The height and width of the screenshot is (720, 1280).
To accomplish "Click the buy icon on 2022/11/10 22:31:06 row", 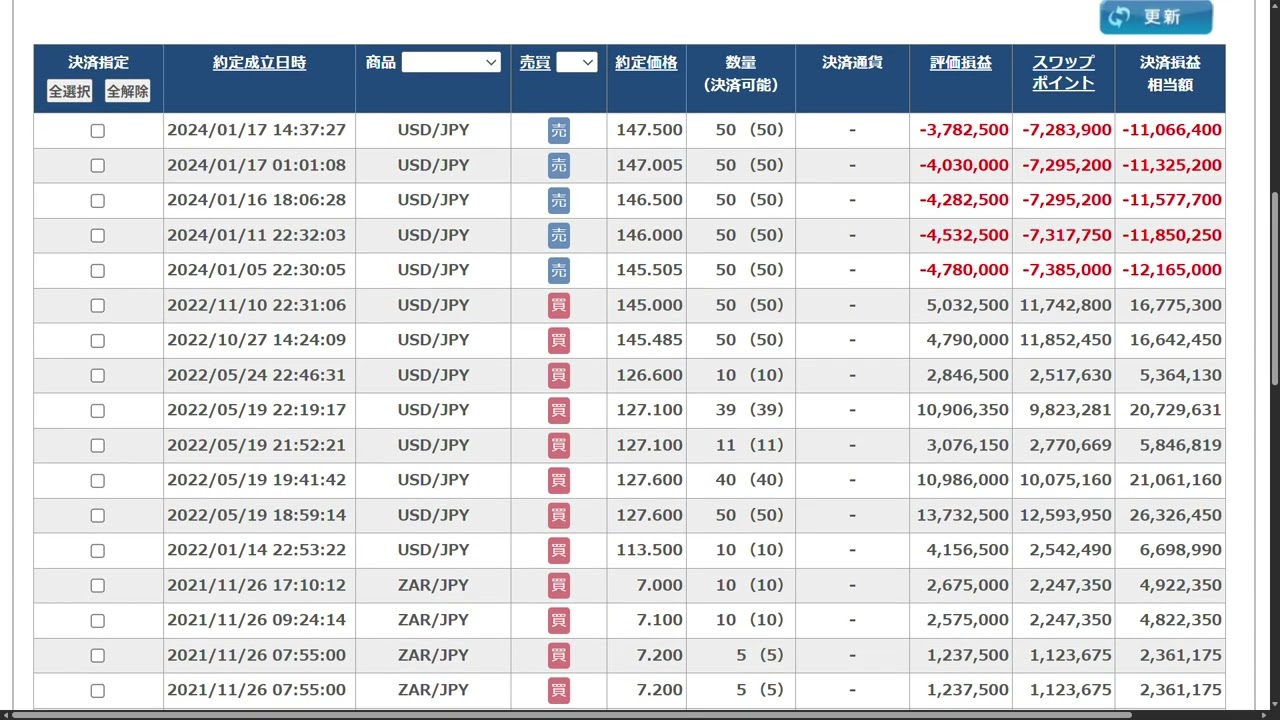I will tap(558, 306).
